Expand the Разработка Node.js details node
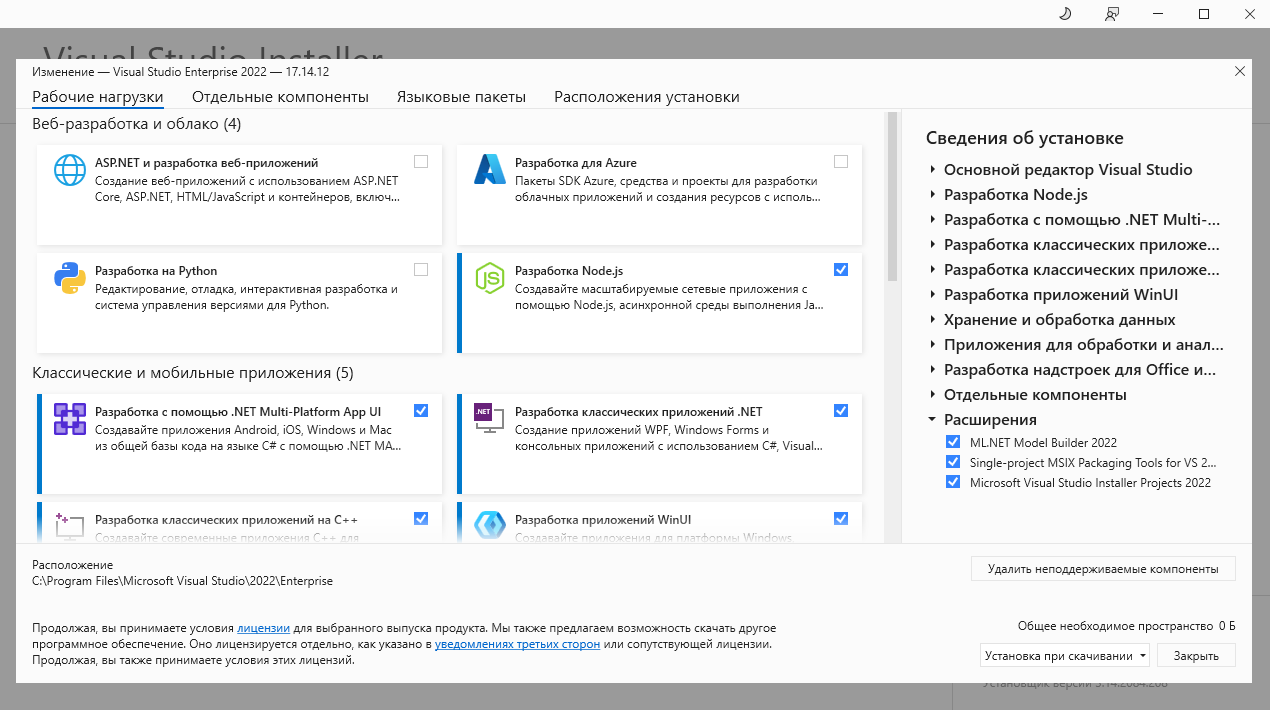 click(932, 195)
